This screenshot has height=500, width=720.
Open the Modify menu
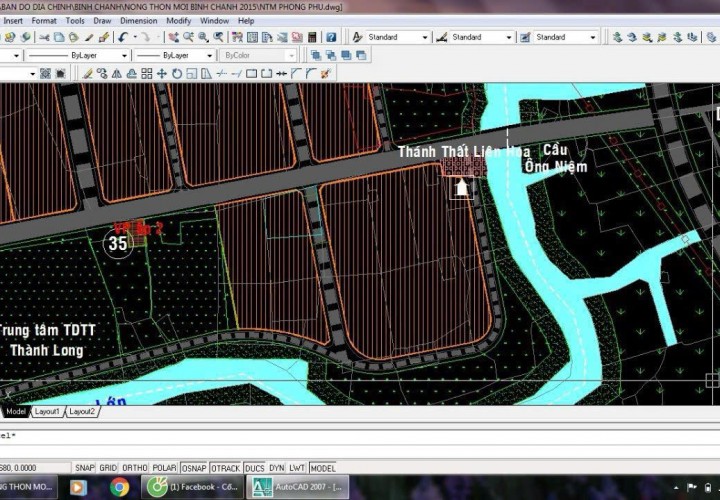[179, 20]
